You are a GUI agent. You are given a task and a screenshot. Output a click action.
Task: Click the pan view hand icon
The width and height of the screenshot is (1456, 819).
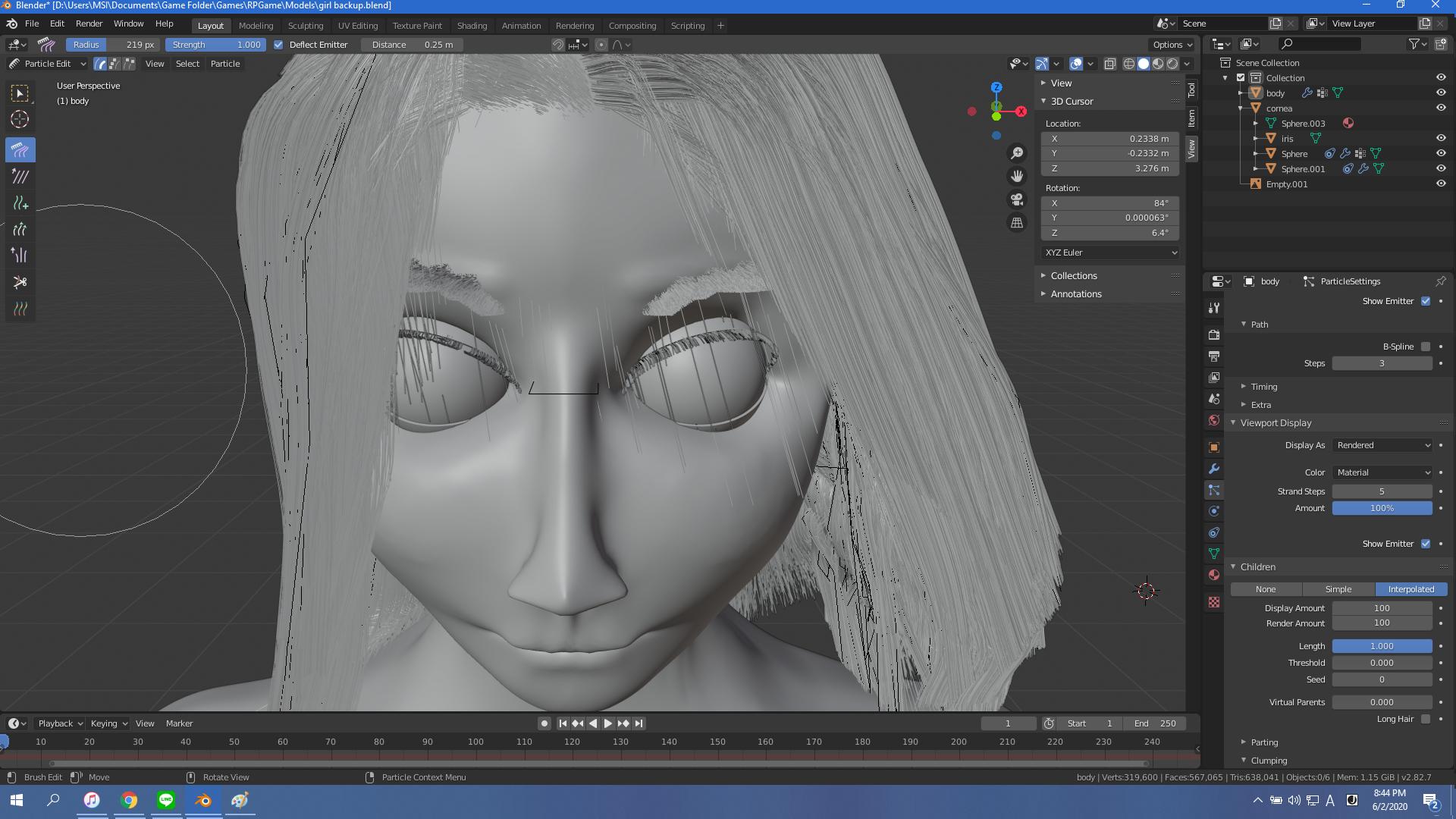[x=1017, y=176]
